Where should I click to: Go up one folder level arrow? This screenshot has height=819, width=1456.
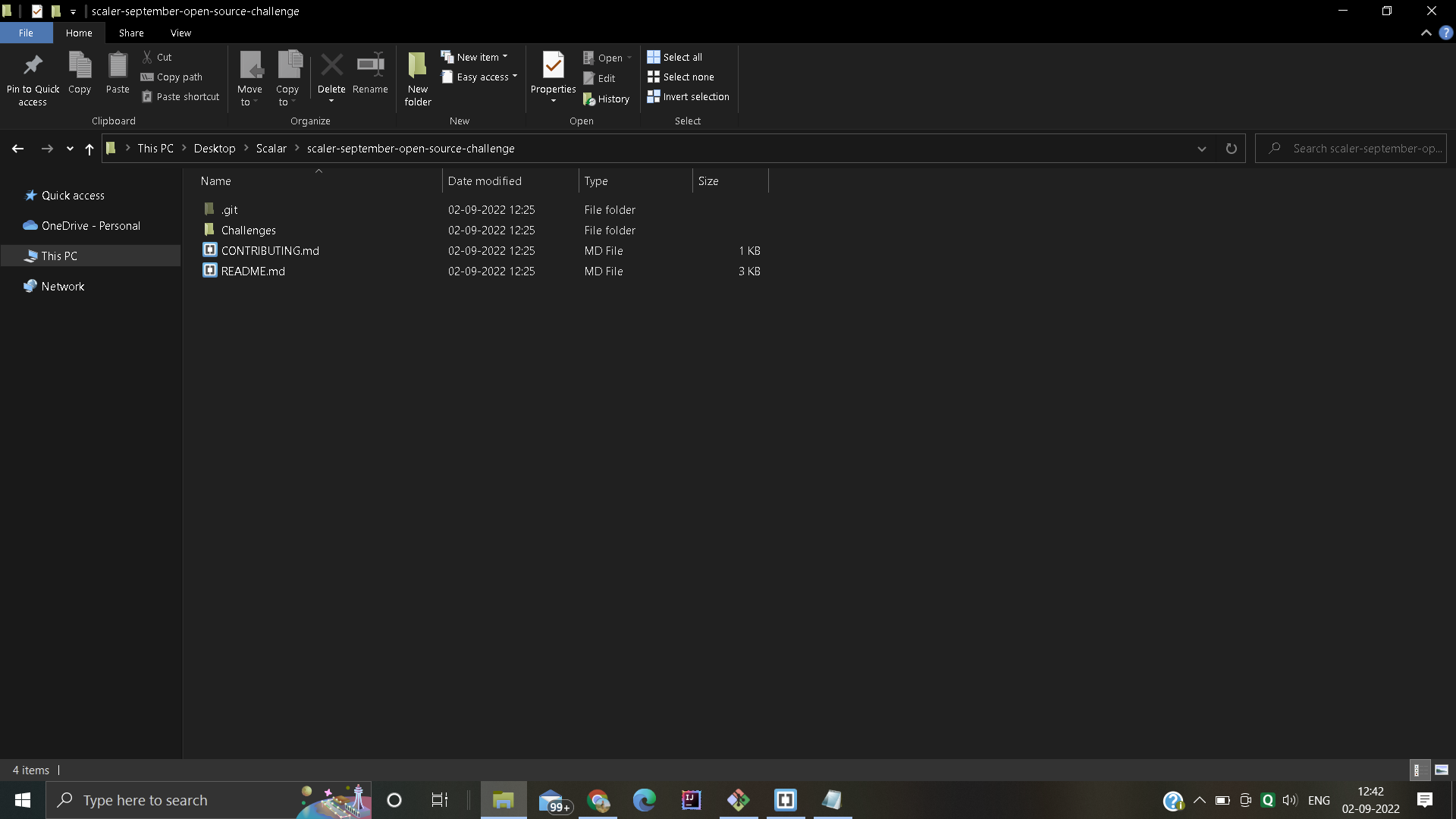(89, 149)
